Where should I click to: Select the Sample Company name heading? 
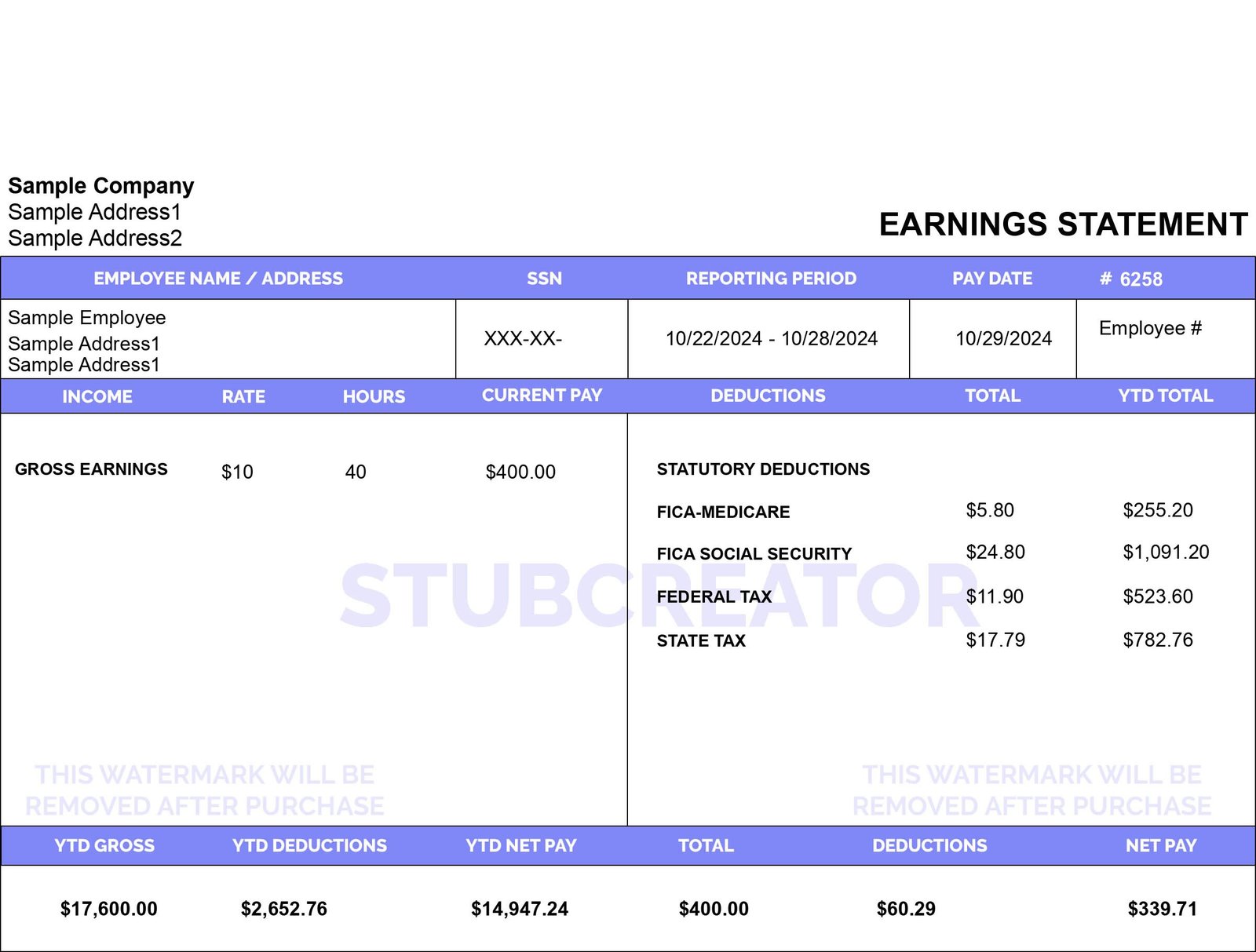coord(101,186)
